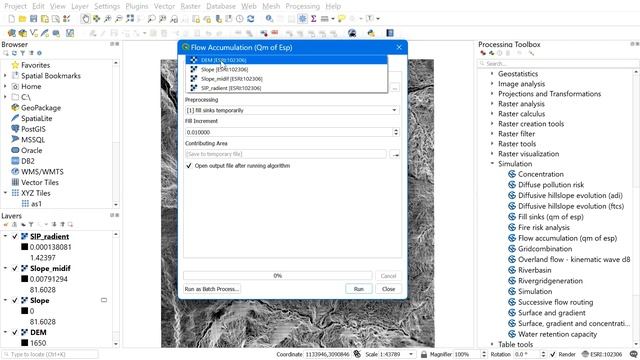Collapse the SIP_radient layer legend
Screen dimensions: 640x360
point(5,236)
